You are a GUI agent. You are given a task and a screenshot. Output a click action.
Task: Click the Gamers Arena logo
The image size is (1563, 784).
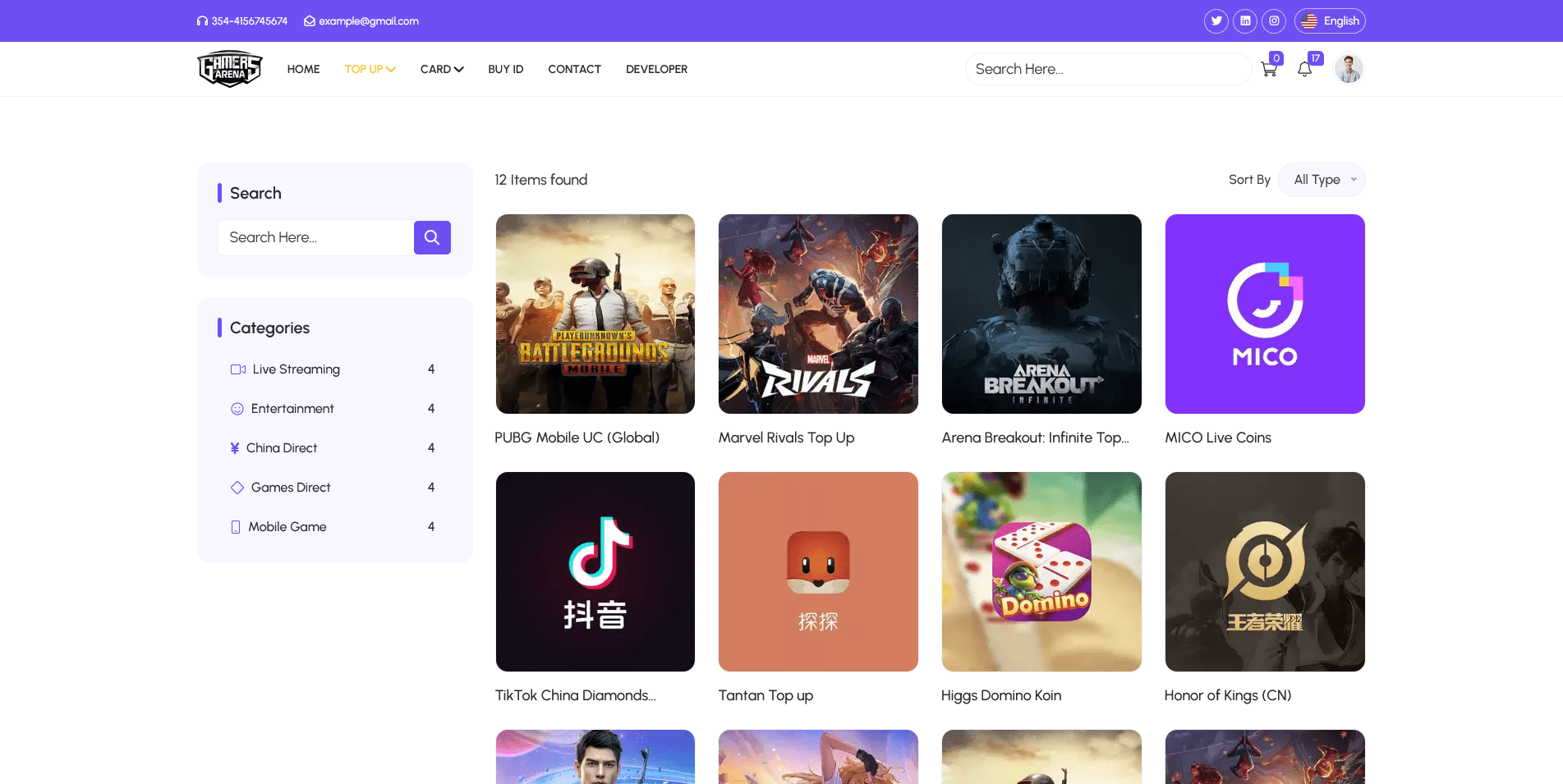coord(229,69)
